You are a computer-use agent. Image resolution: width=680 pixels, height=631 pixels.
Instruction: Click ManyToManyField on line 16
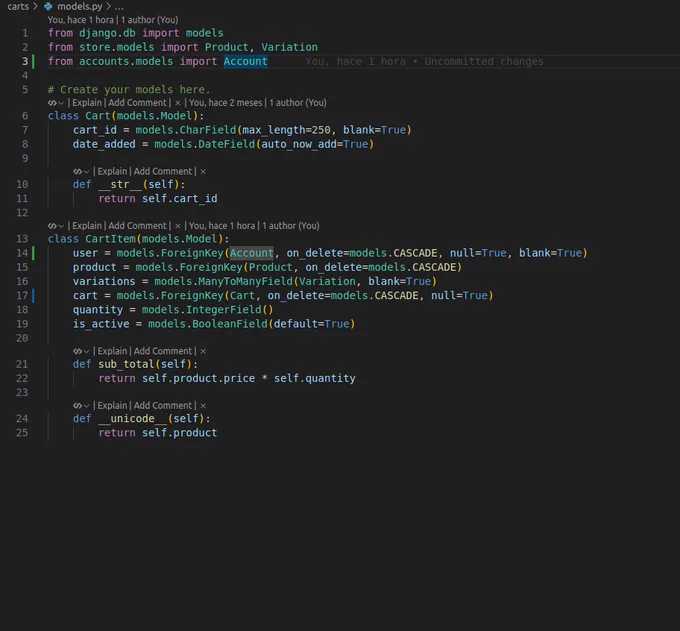pyautogui.click(x=245, y=281)
